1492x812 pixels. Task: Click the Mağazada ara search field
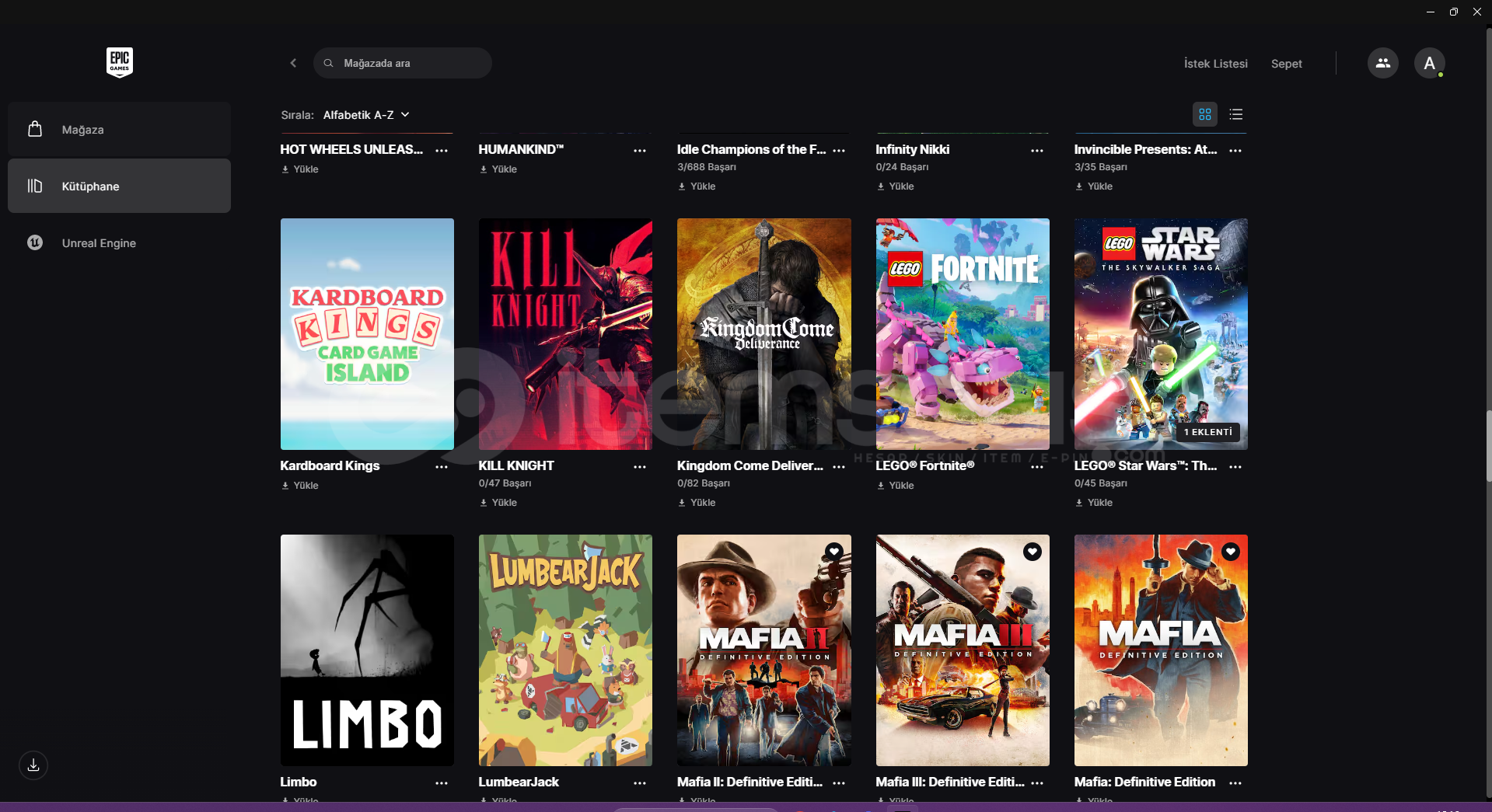[403, 63]
